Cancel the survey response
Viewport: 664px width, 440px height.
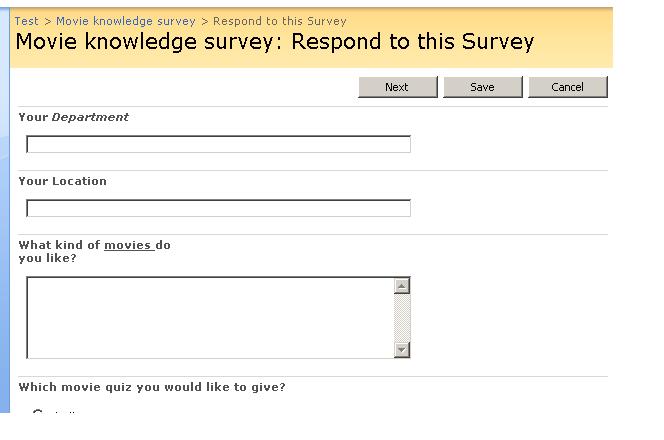(x=568, y=87)
